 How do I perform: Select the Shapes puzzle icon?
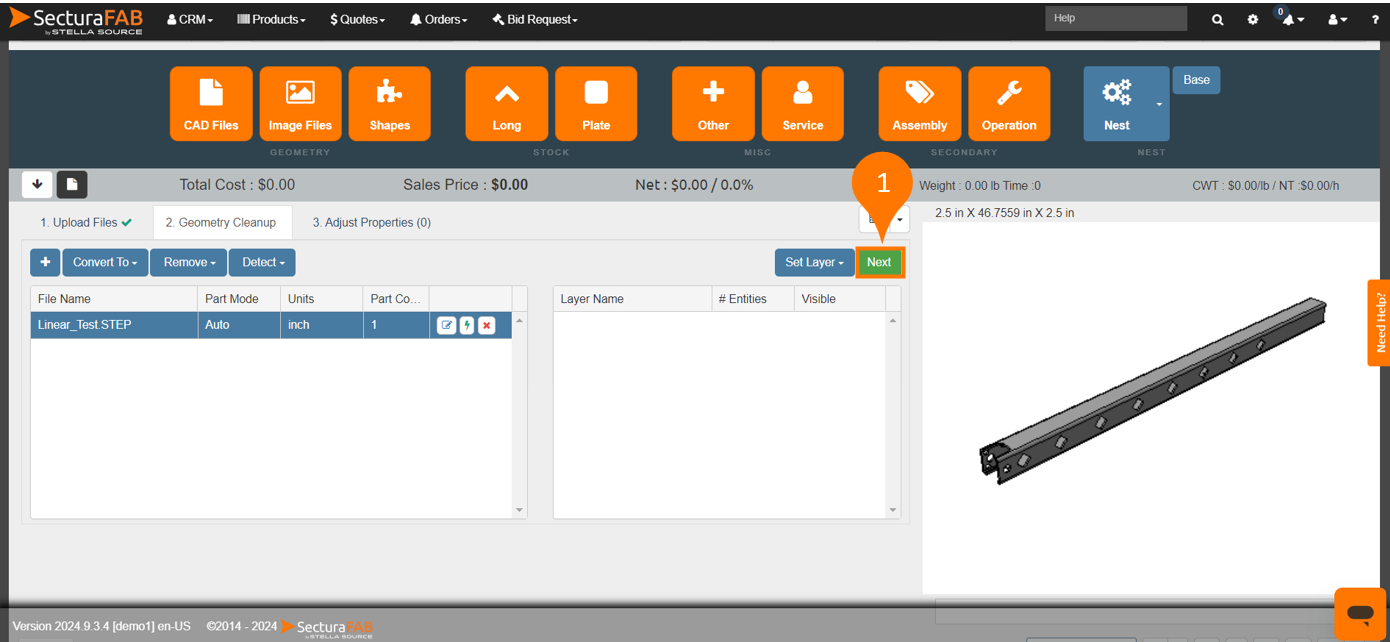point(389,104)
